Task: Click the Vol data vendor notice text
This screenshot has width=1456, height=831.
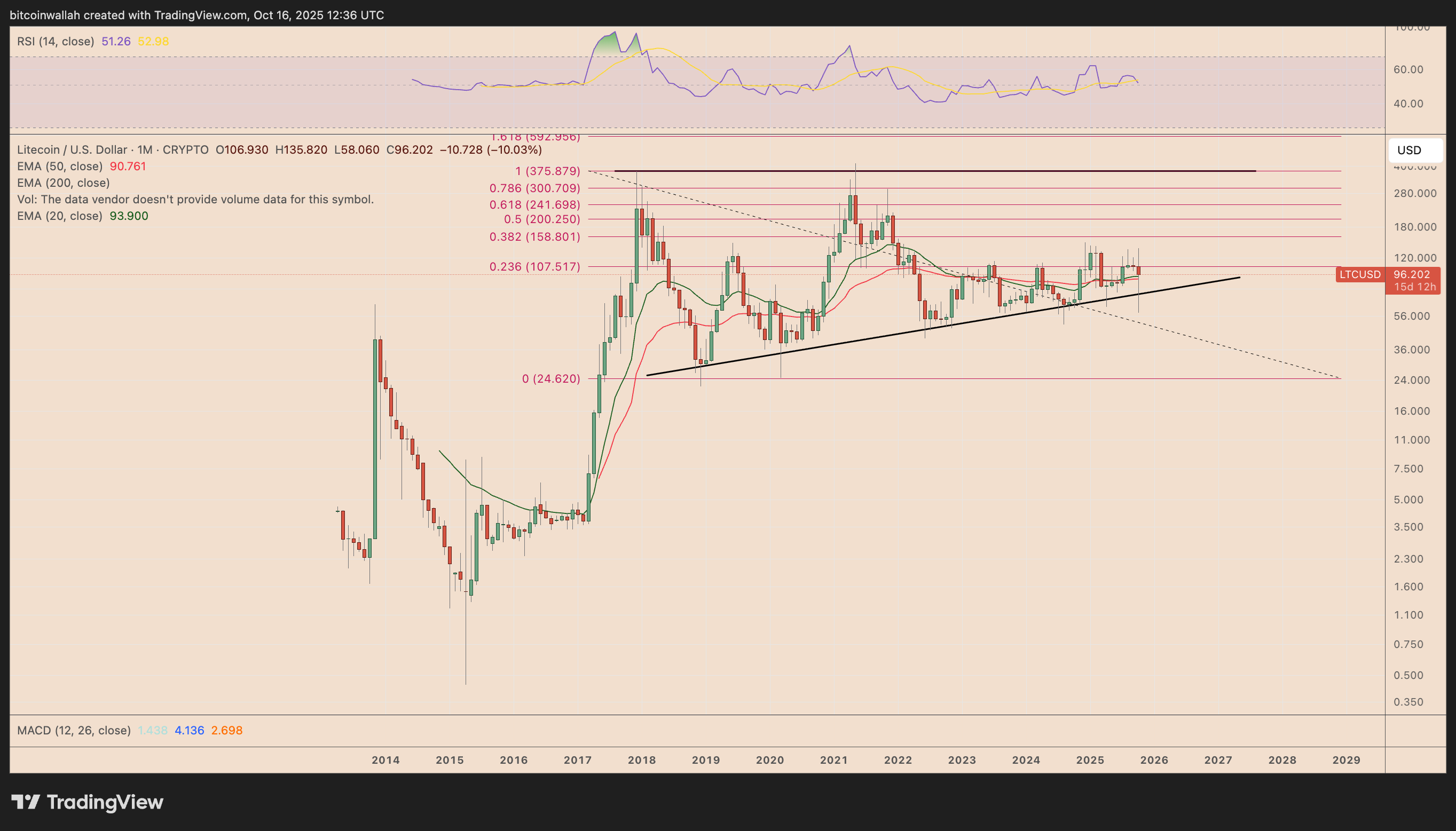Action: [x=195, y=199]
